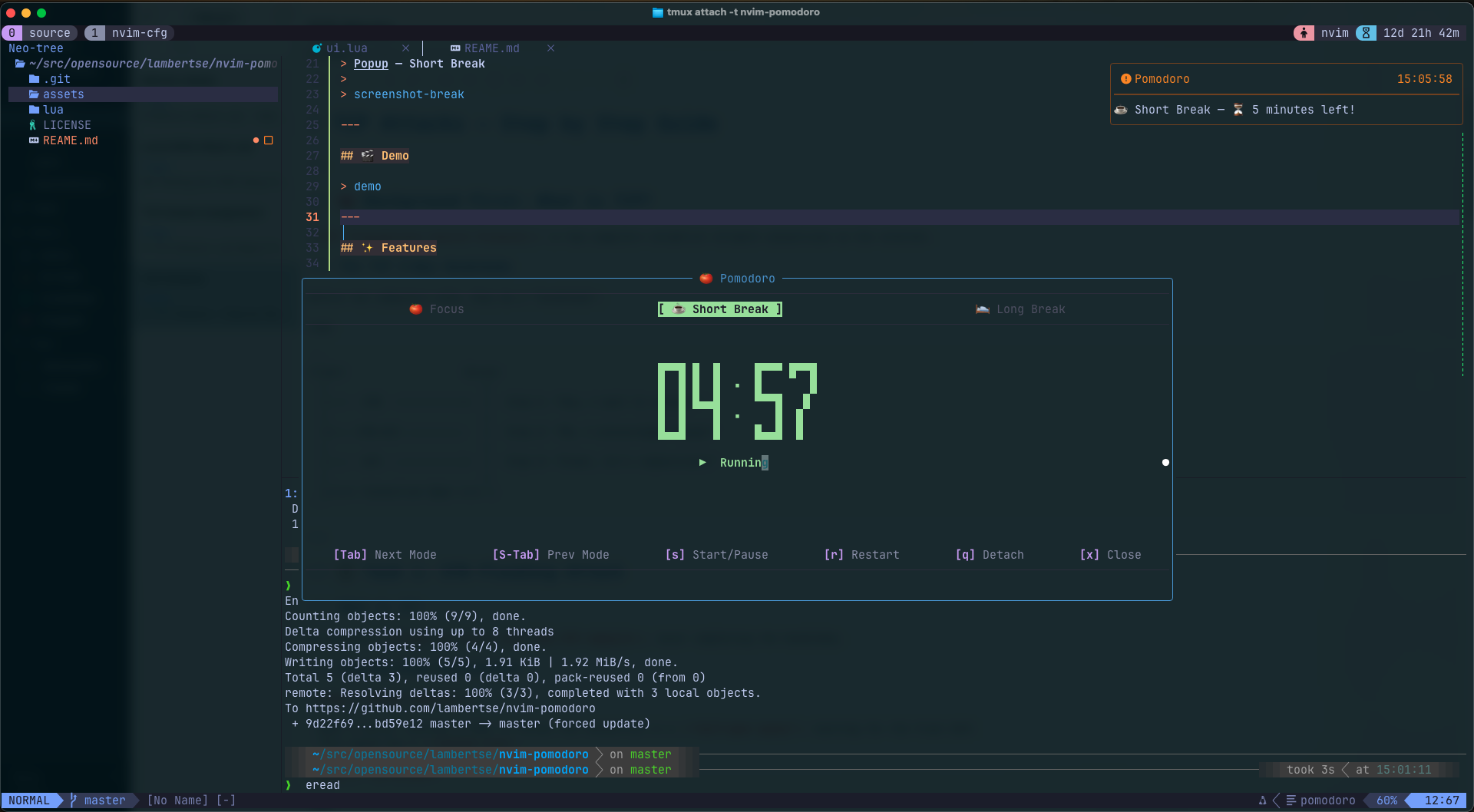The image size is (1474, 812).
Task: Click the markdown icon on REAME.md tab
Action: click(x=455, y=48)
